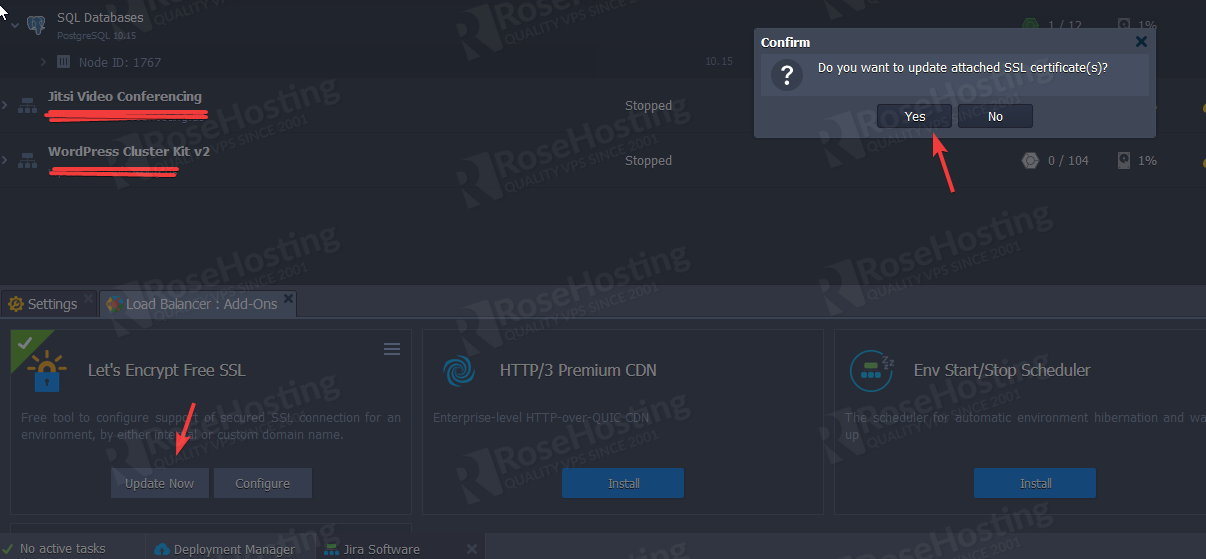Click the WordPress disk usage 1% icon
The width and height of the screenshot is (1206, 559).
tap(1124, 160)
